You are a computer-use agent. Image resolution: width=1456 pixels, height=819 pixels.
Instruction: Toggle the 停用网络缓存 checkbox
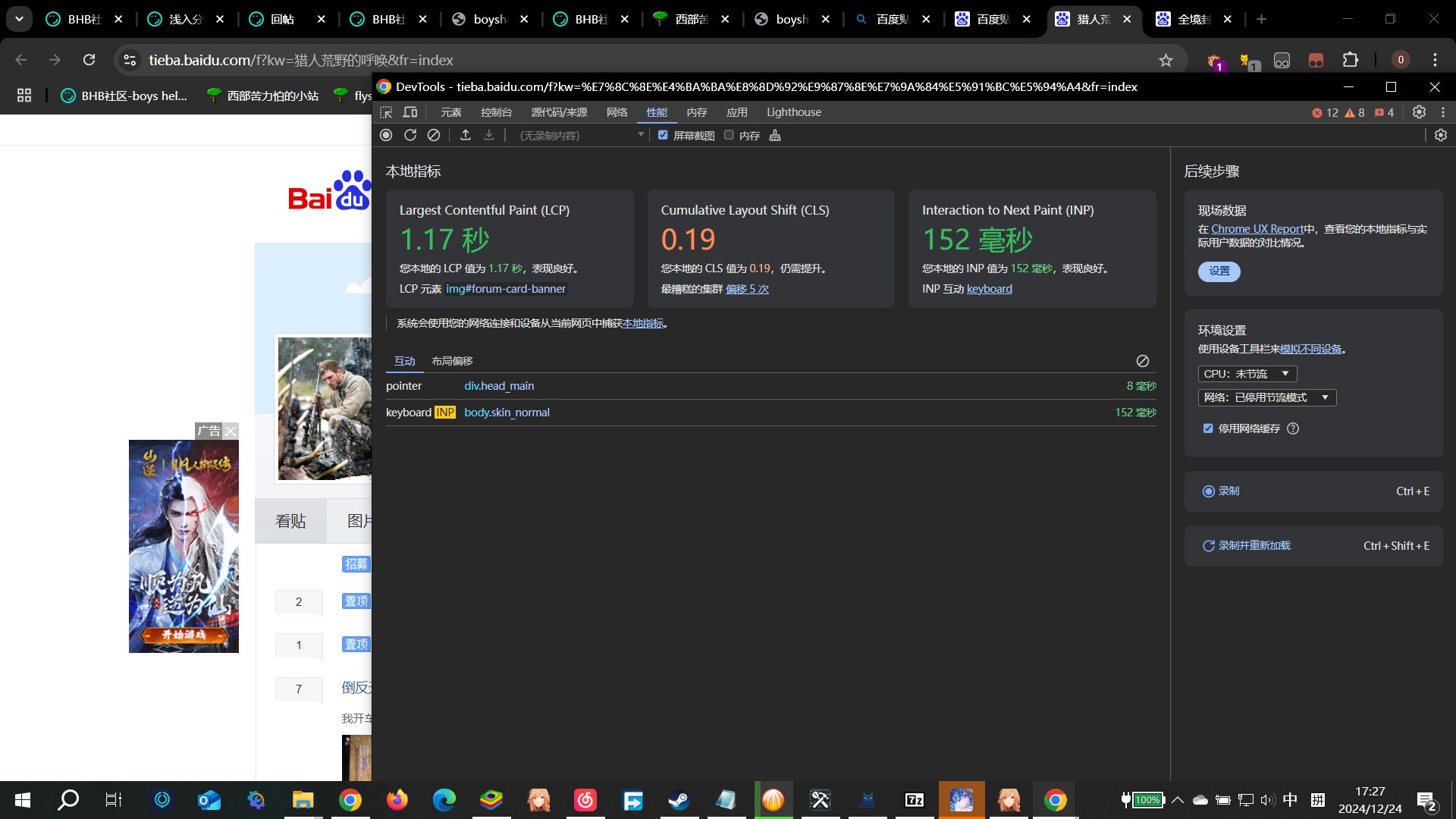click(x=1208, y=428)
